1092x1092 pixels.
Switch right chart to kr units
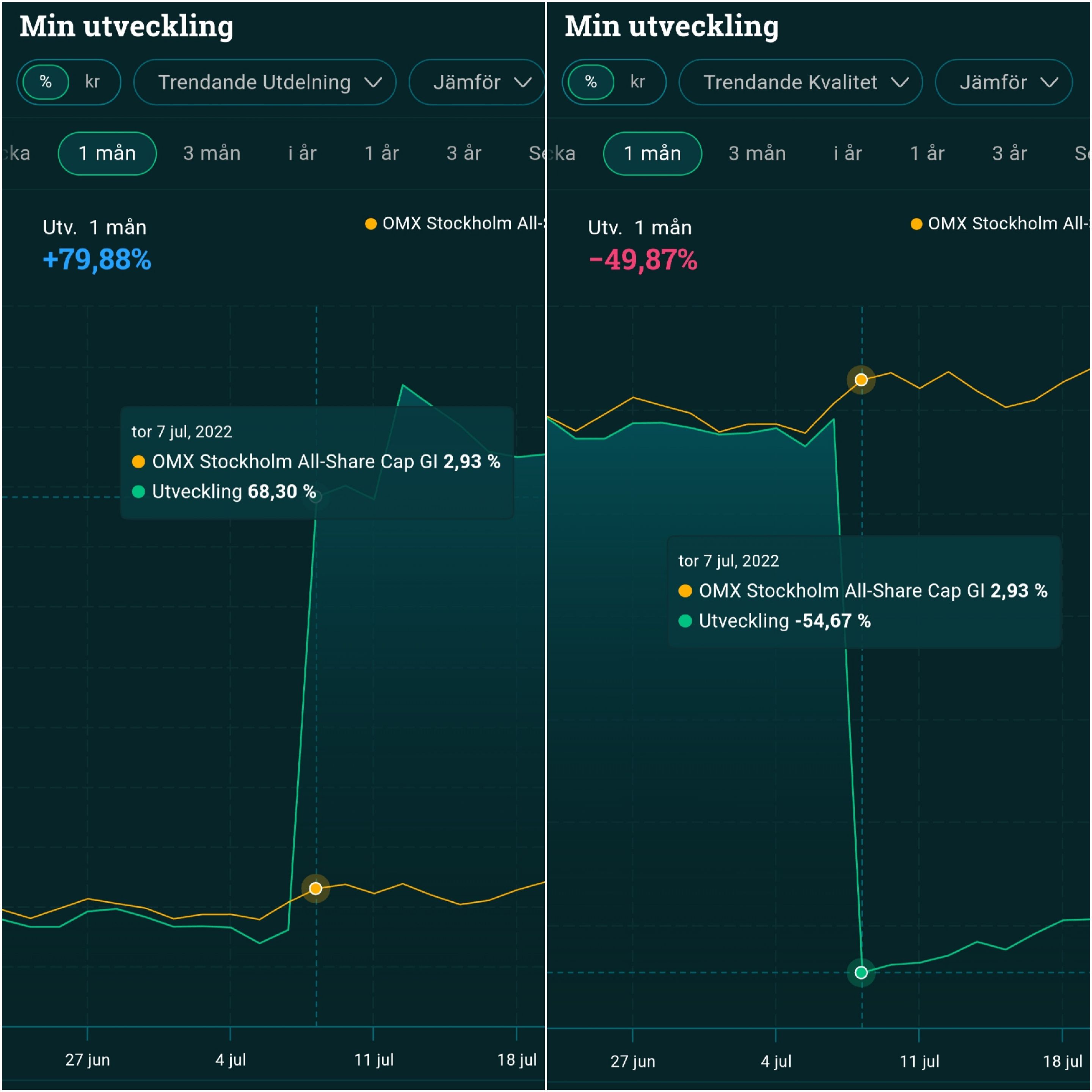click(637, 82)
